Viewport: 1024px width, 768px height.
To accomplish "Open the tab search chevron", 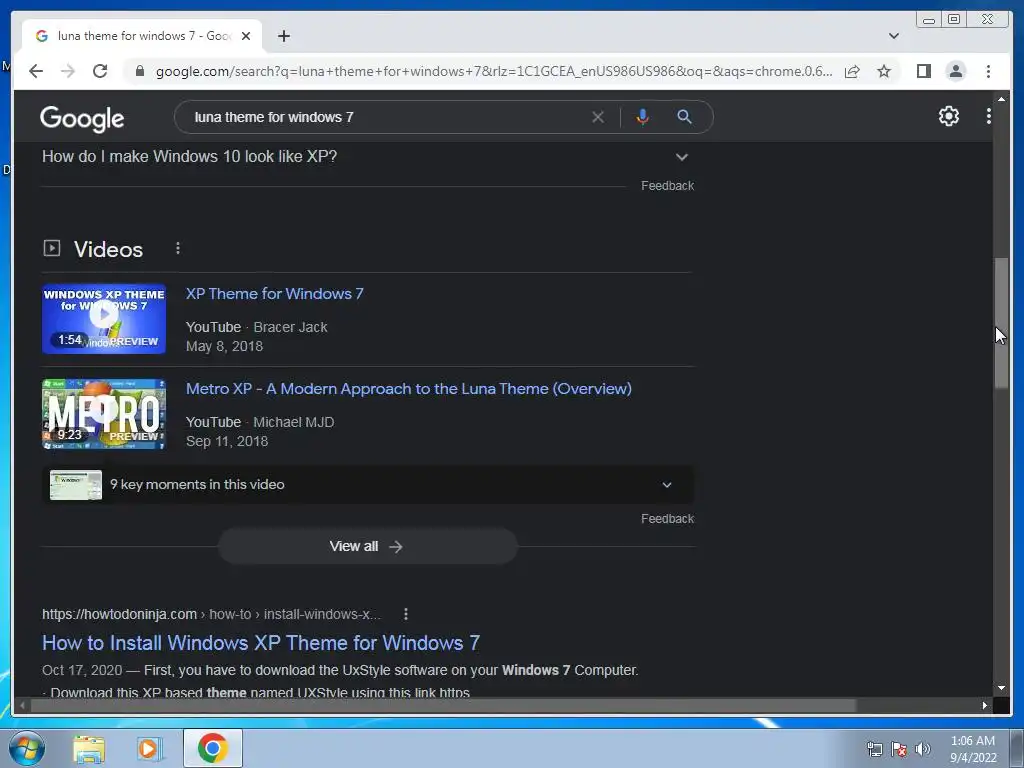I will (894, 36).
